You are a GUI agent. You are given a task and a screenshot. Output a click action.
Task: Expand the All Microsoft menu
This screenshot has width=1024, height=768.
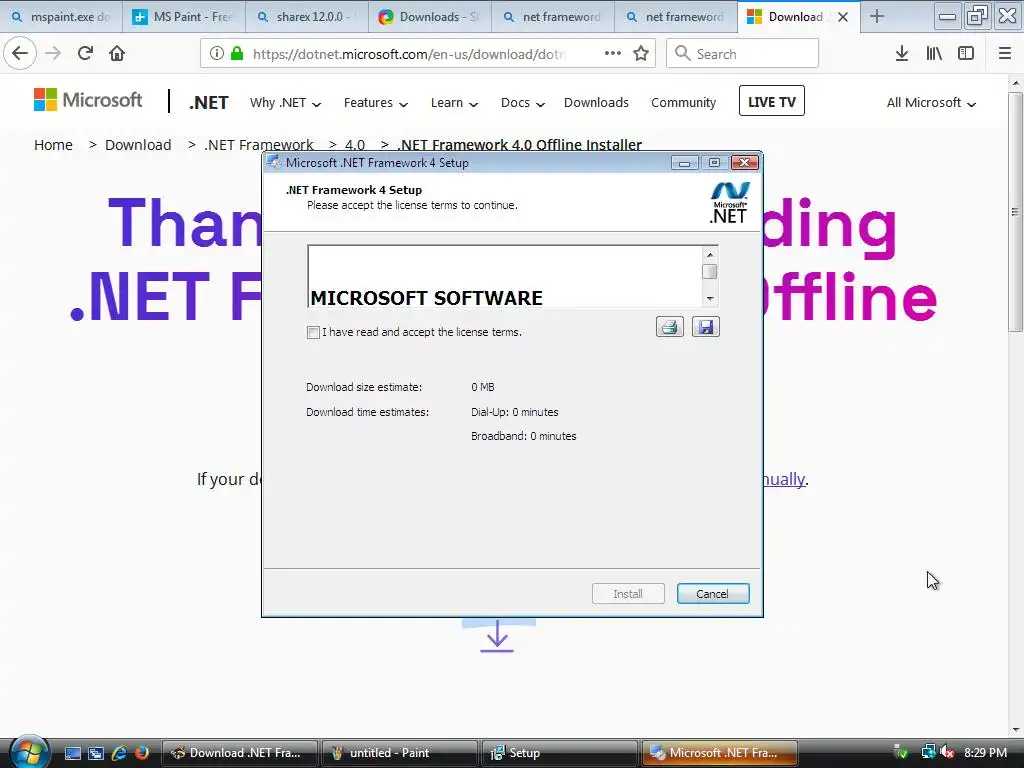click(931, 103)
